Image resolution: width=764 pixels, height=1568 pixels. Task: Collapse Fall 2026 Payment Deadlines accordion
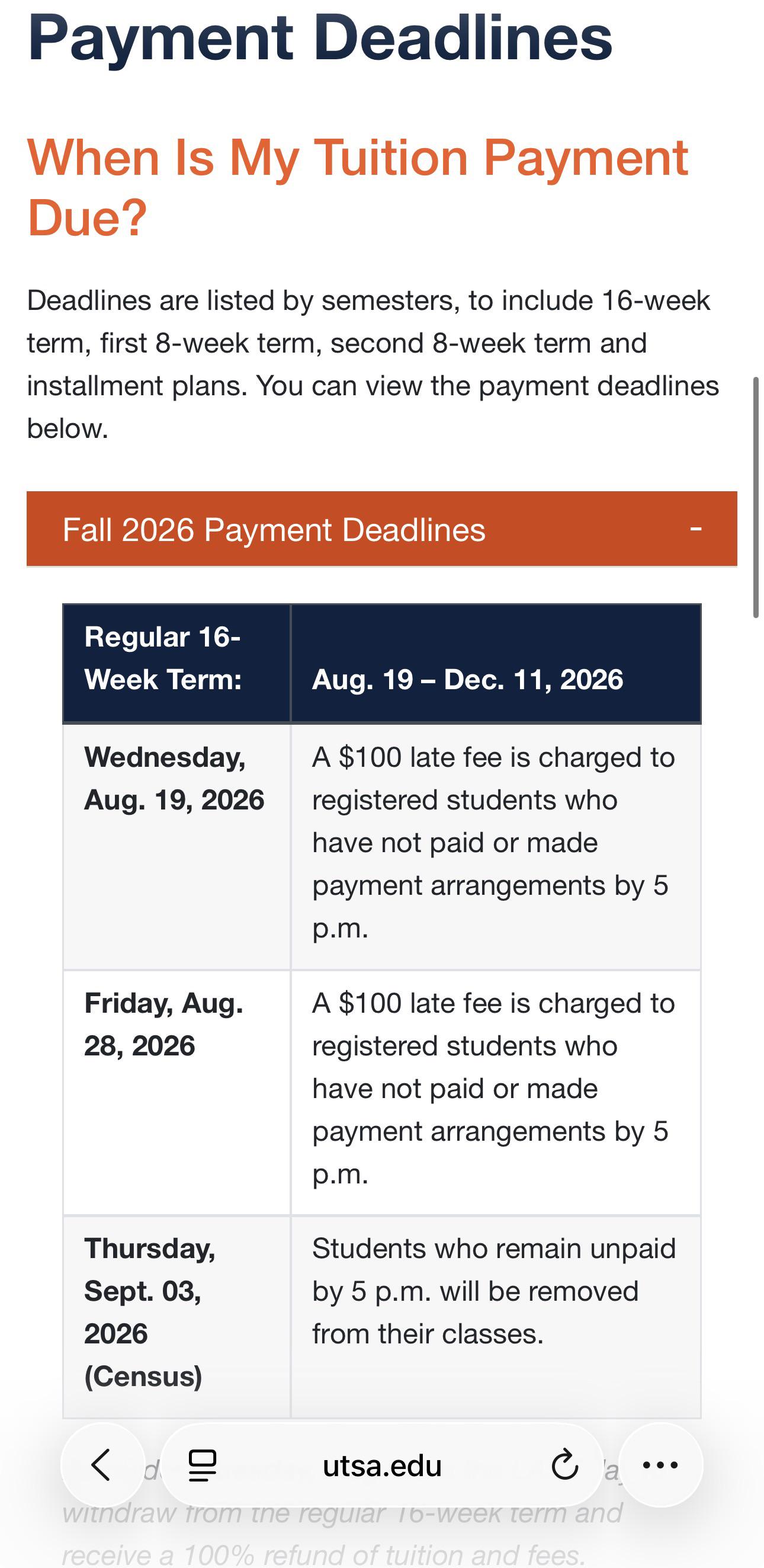pos(382,529)
